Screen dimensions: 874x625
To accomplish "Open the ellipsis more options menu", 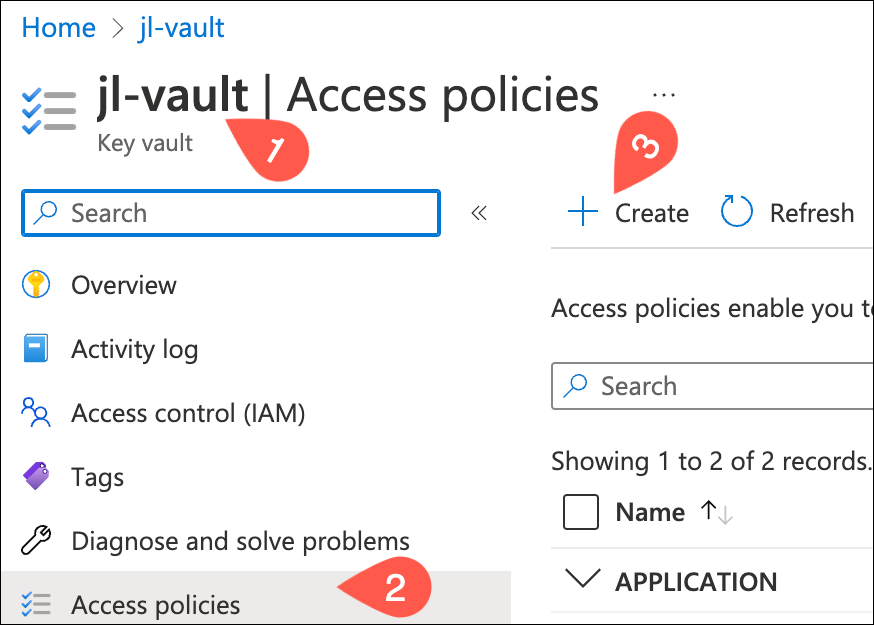I will coord(664,94).
